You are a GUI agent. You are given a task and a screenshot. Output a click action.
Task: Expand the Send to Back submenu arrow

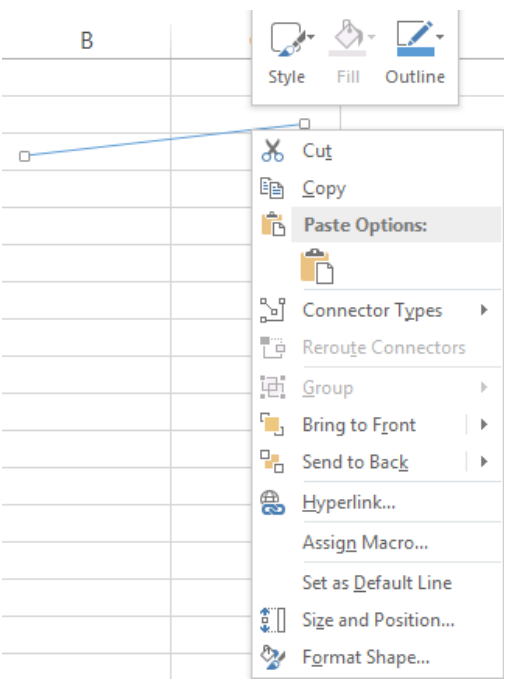(x=484, y=461)
